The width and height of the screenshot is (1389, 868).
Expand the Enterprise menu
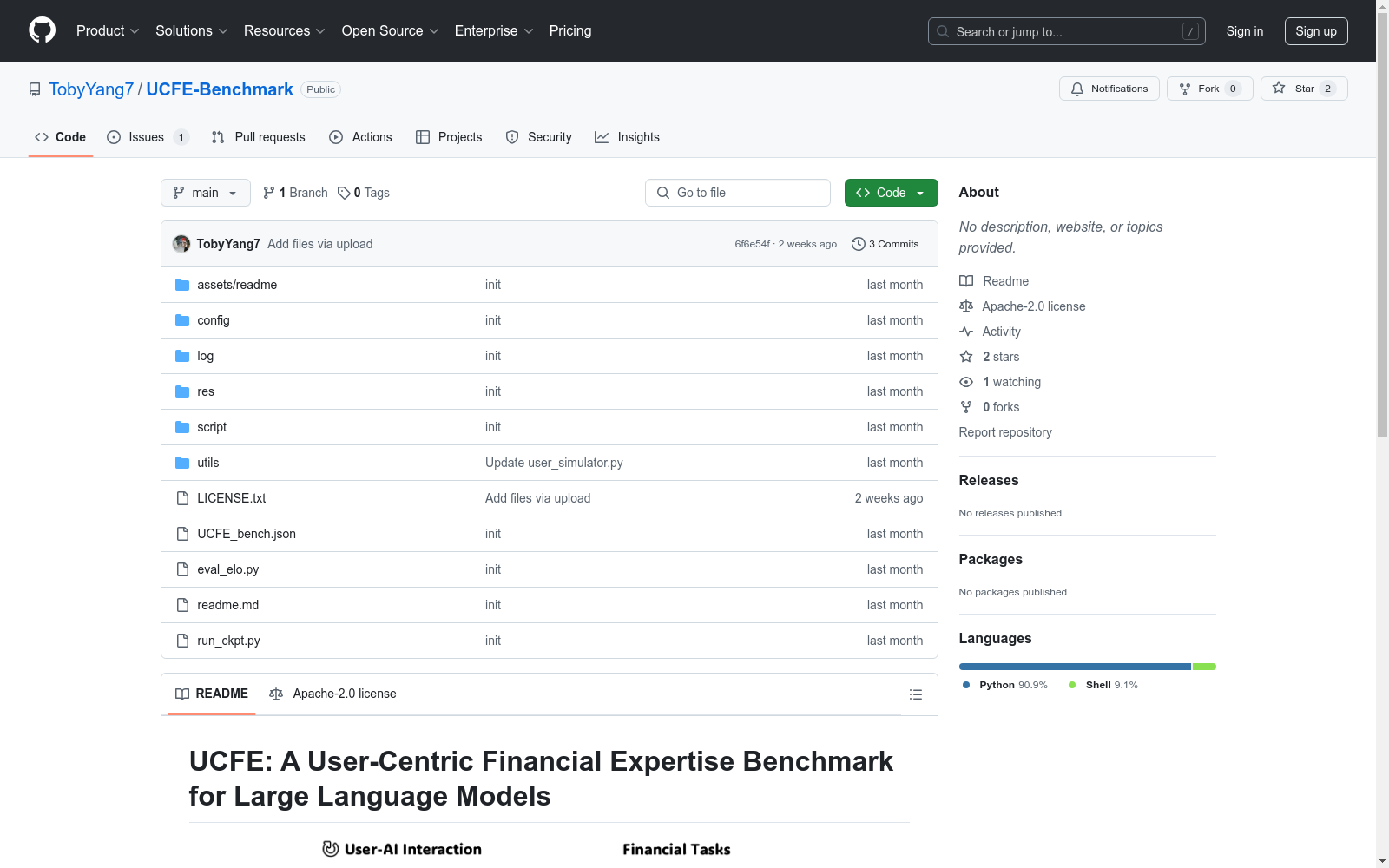tap(494, 30)
